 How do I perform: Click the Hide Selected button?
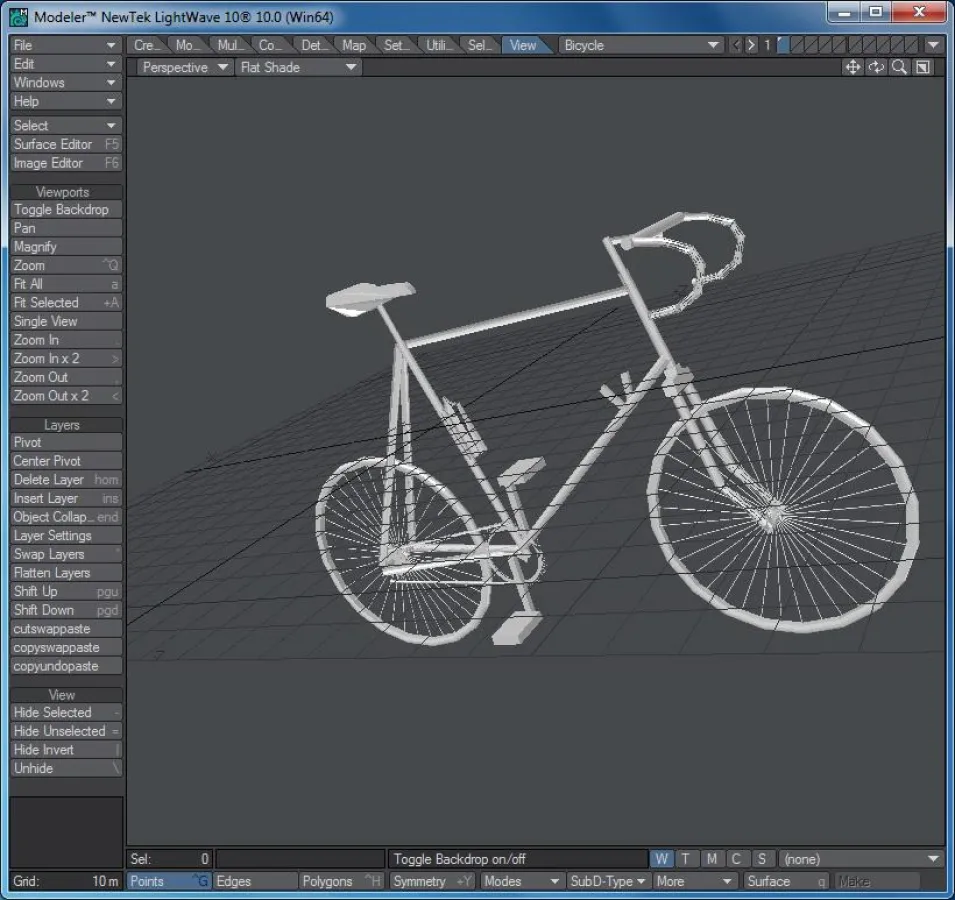coord(65,713)
